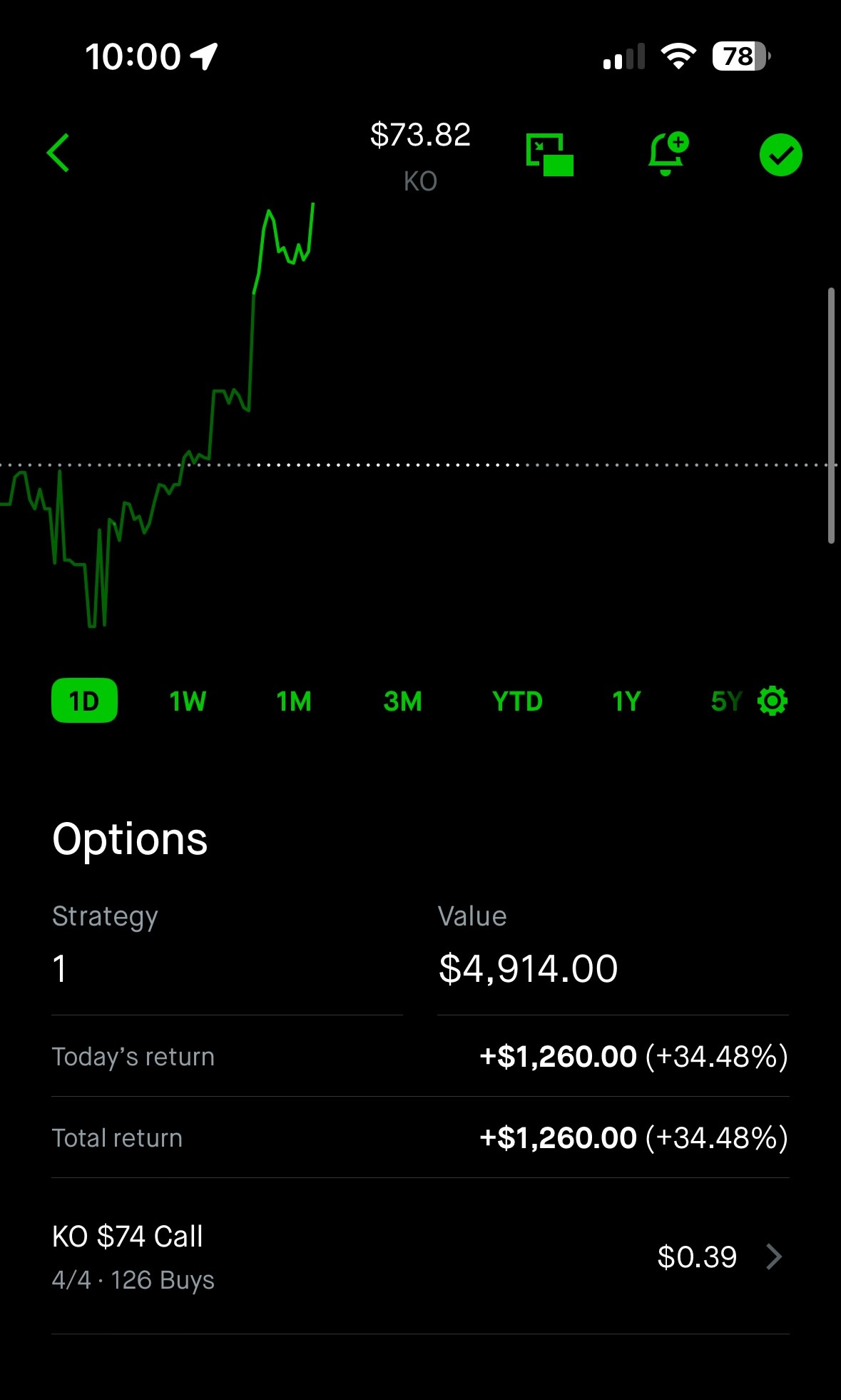This screenshot has width=841, height=1400.
Task: Tap the battery indicator showing 78
Action: click(740, 56)
